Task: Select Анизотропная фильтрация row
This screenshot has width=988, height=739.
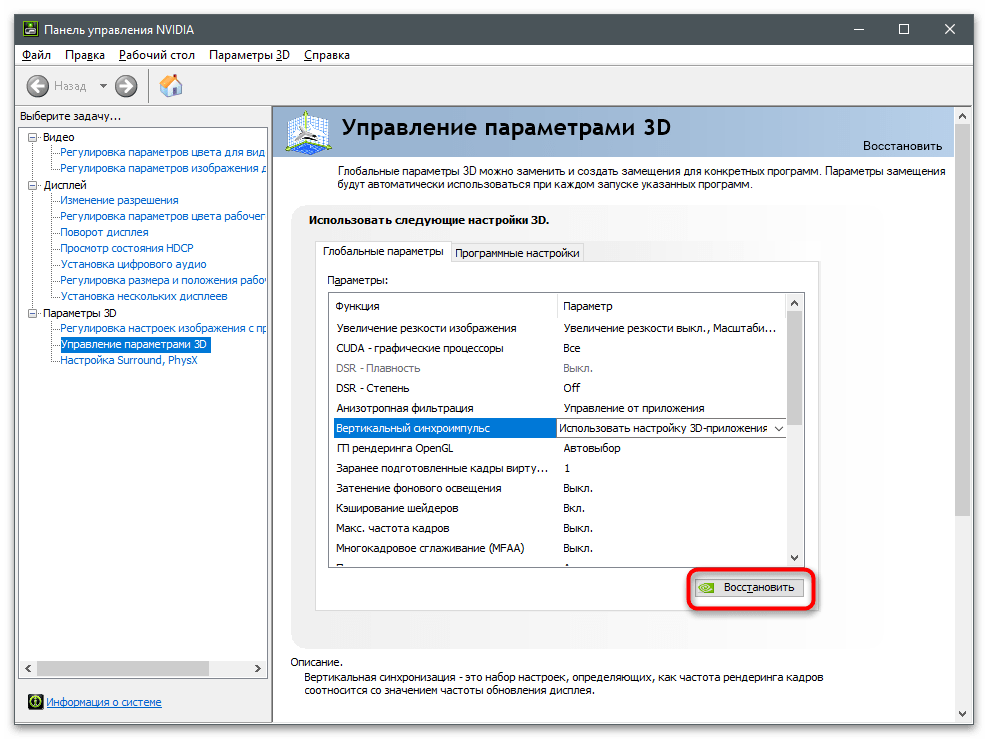Action: [558, 408]
